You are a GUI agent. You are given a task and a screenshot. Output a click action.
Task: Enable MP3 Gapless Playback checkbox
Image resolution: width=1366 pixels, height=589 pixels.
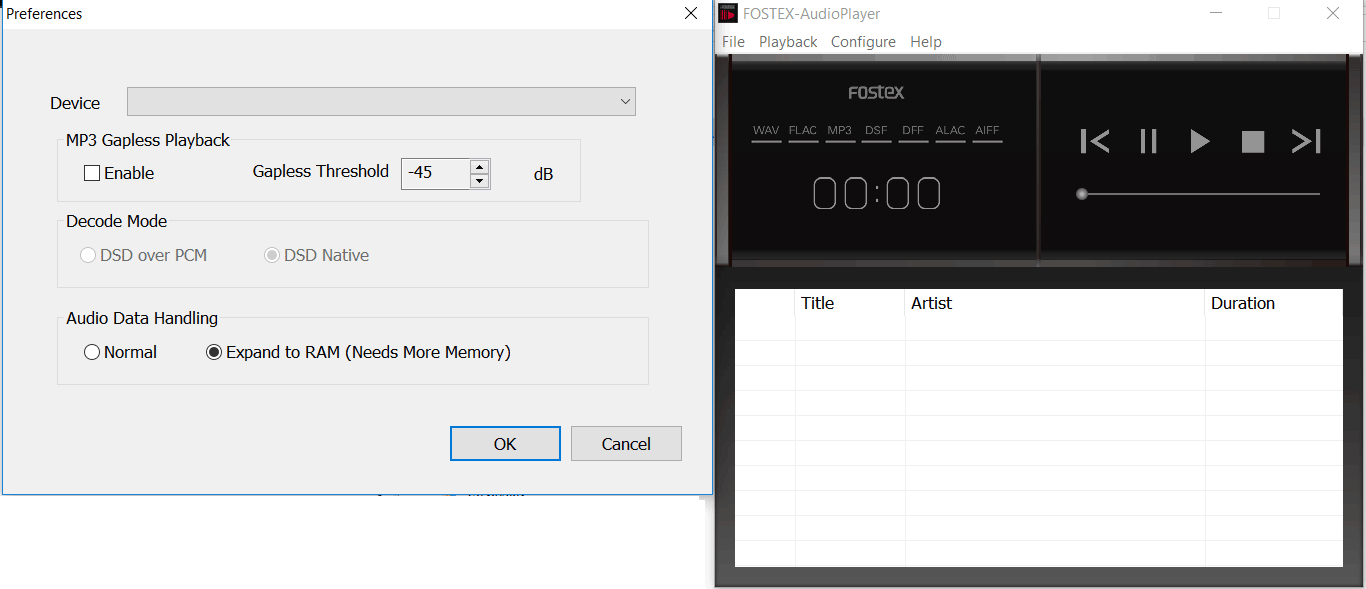[92, 173]
